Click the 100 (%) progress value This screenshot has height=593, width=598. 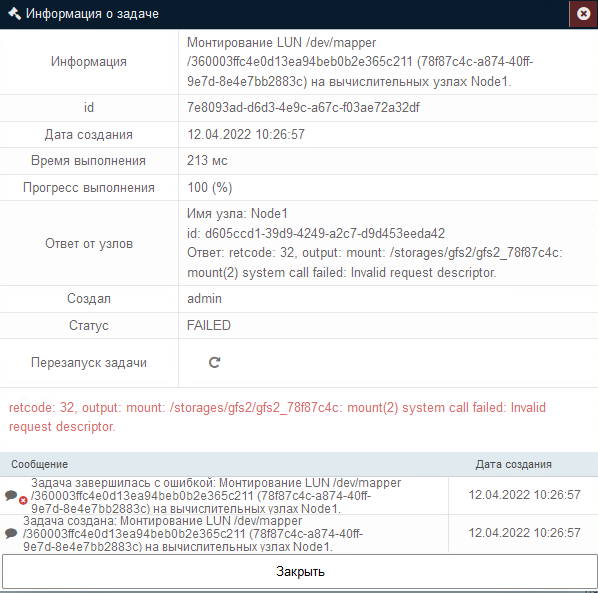pos(209,188)
